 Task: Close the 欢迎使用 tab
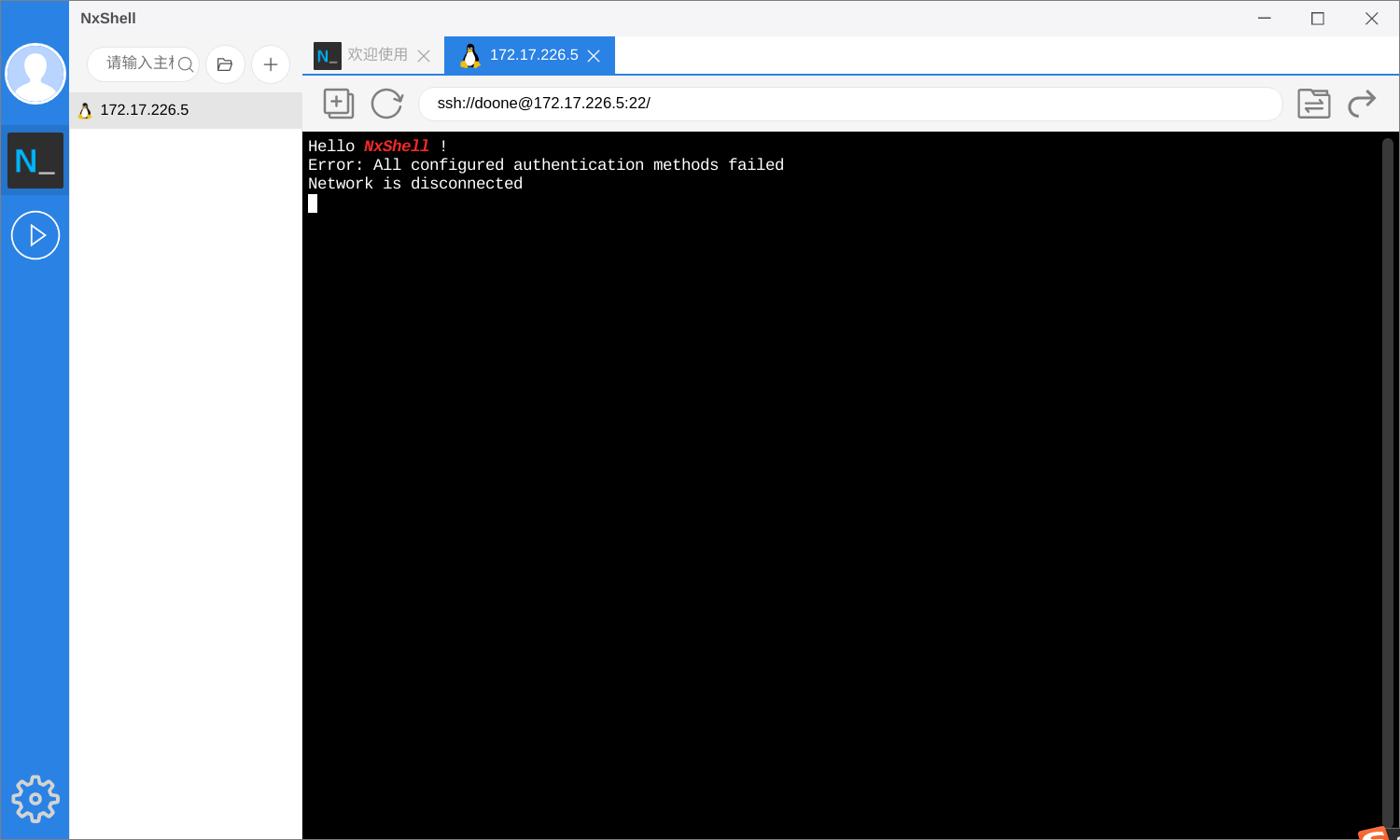click(425, 55)
